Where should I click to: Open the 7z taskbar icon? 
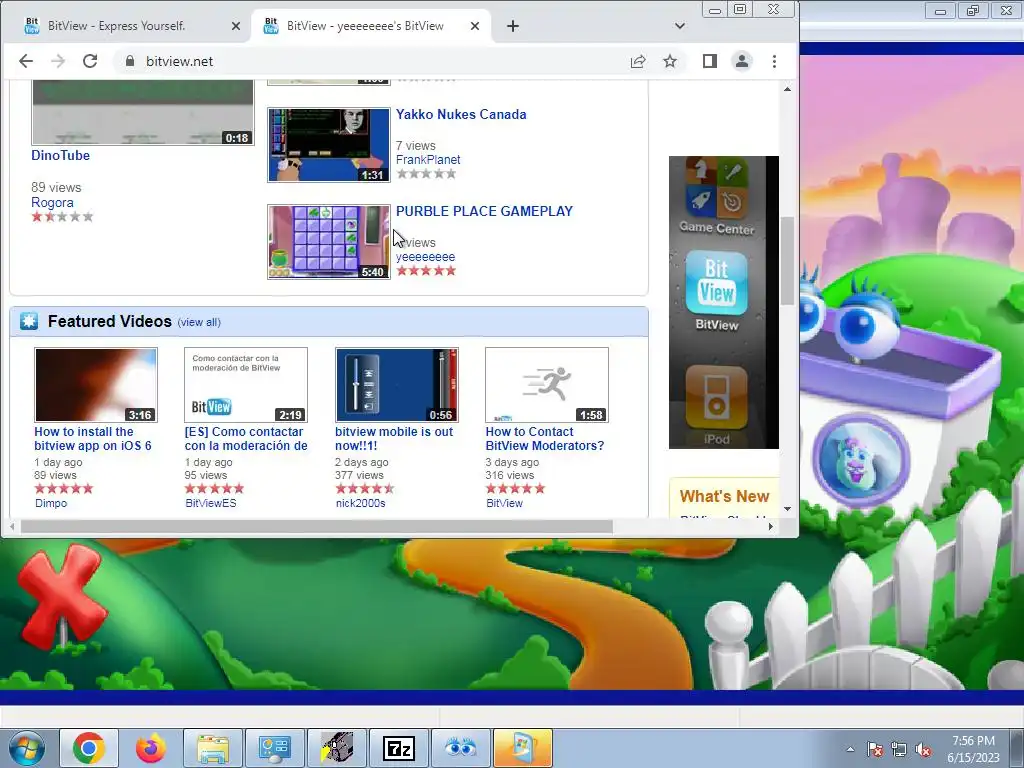tap(399, 748)
